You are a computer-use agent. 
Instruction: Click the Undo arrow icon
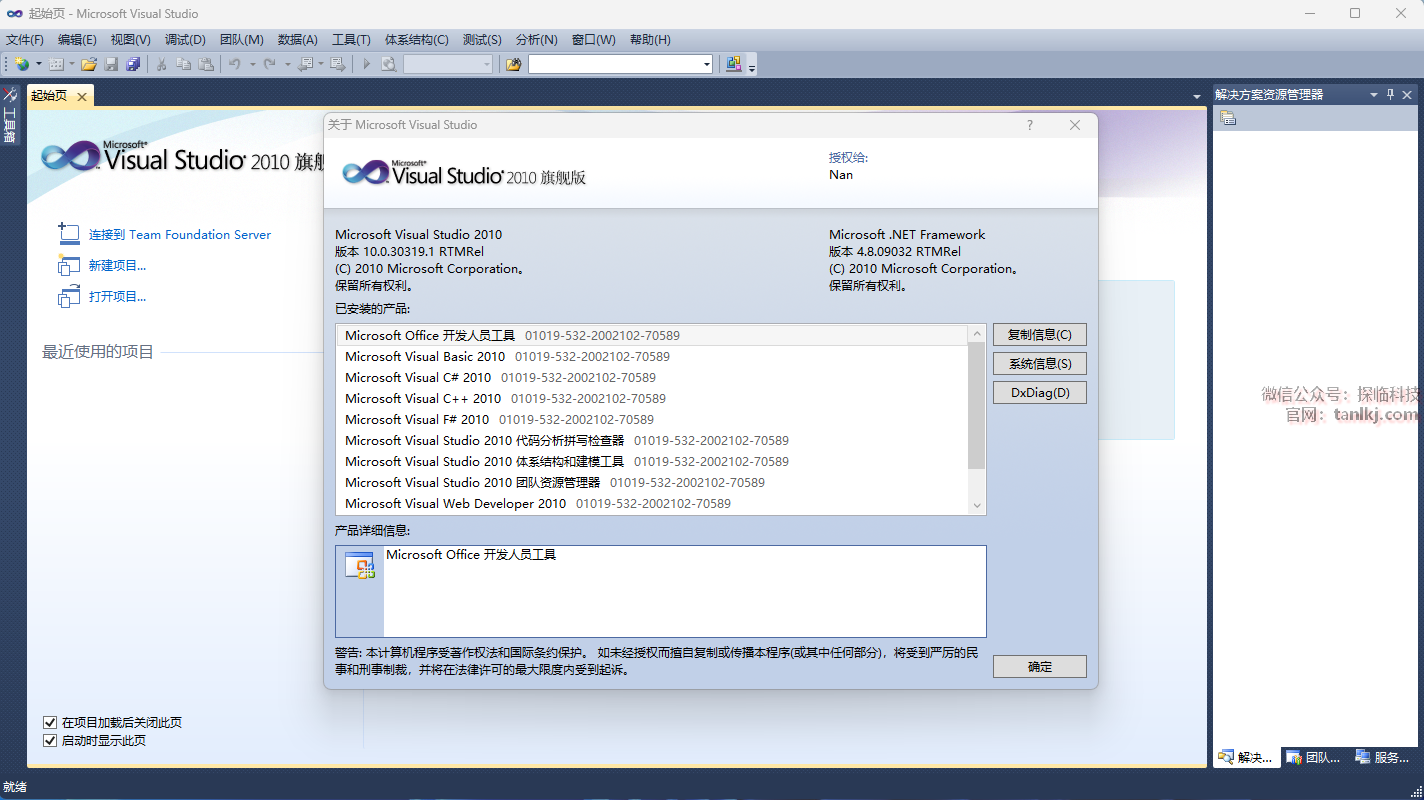[x=235, y=64]
